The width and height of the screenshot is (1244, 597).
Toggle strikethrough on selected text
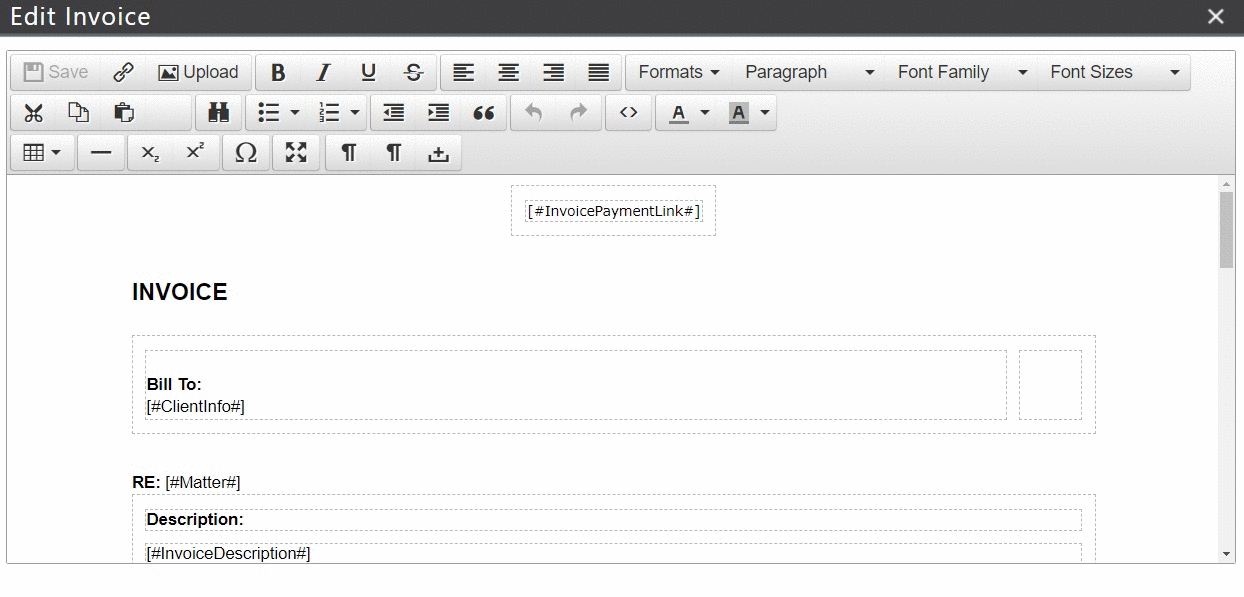(x=412, y=72)
